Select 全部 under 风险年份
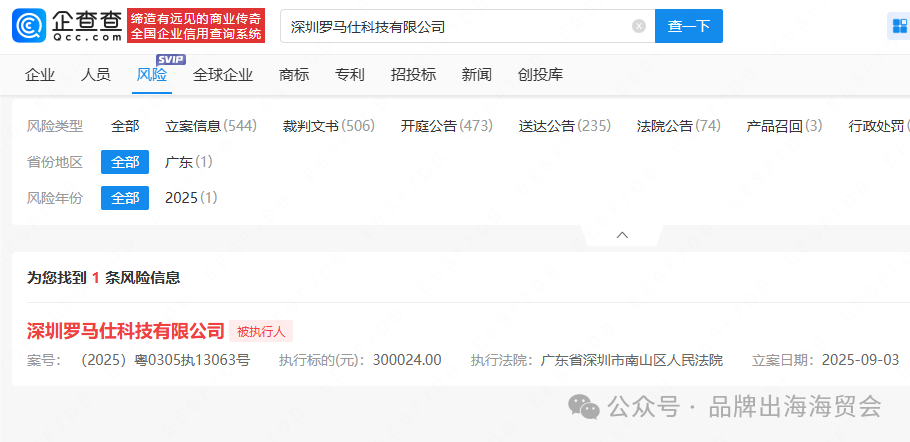Viewport: 910px width, 442px height. (125, 198)
